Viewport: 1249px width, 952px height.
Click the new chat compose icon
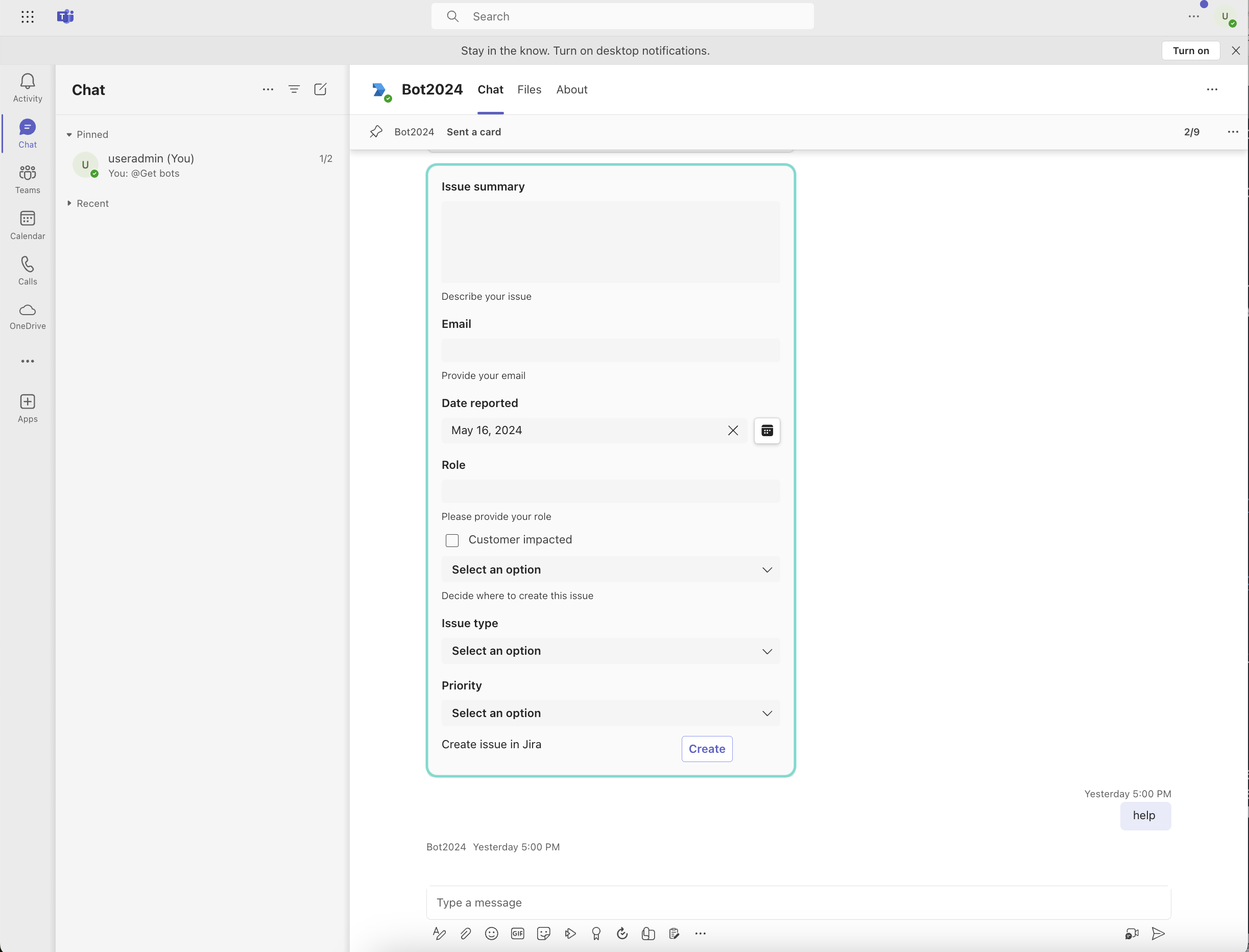pyautogui.click(x=320, y=89)
